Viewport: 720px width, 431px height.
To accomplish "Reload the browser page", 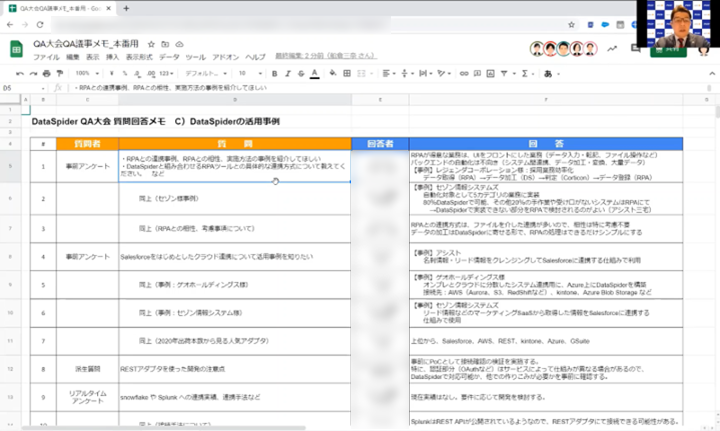I will coord(40,25).
